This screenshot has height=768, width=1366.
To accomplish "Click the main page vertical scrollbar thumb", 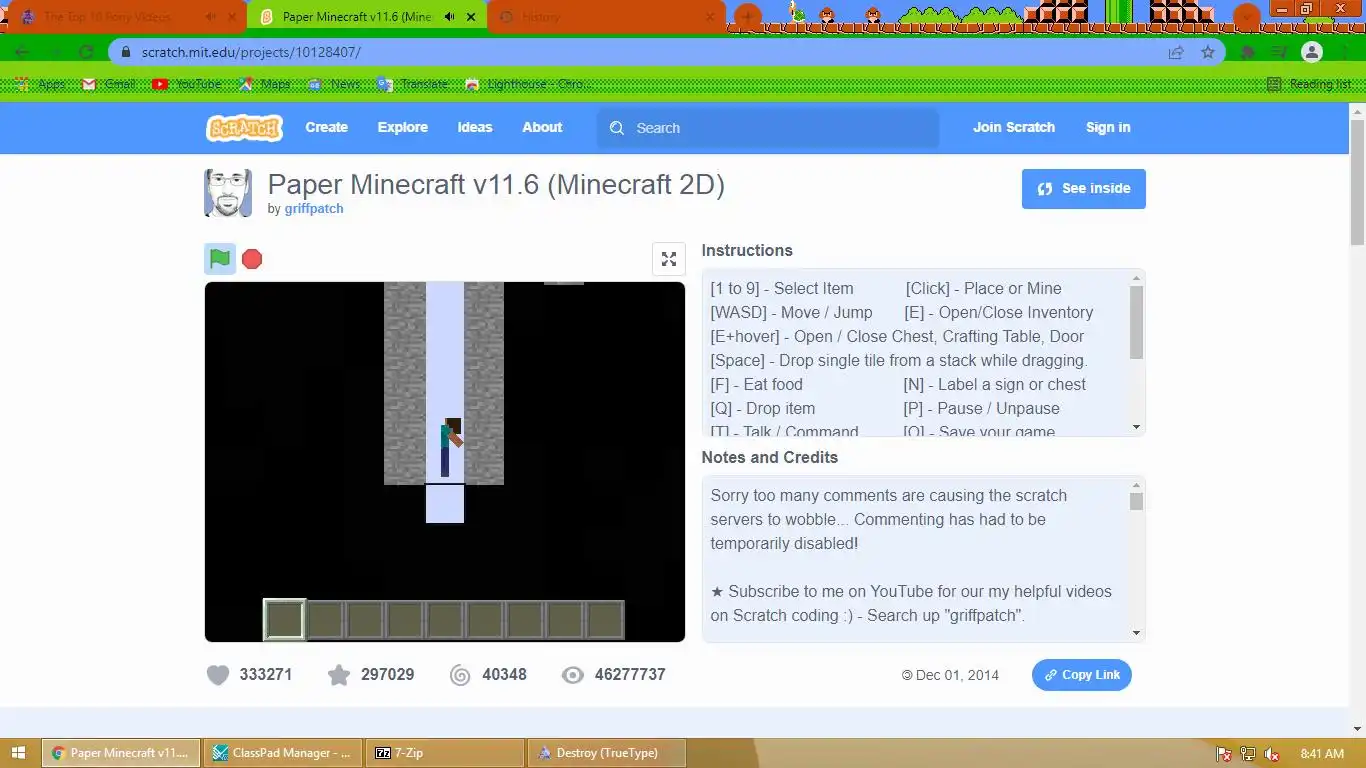I will coord(1357,183).
